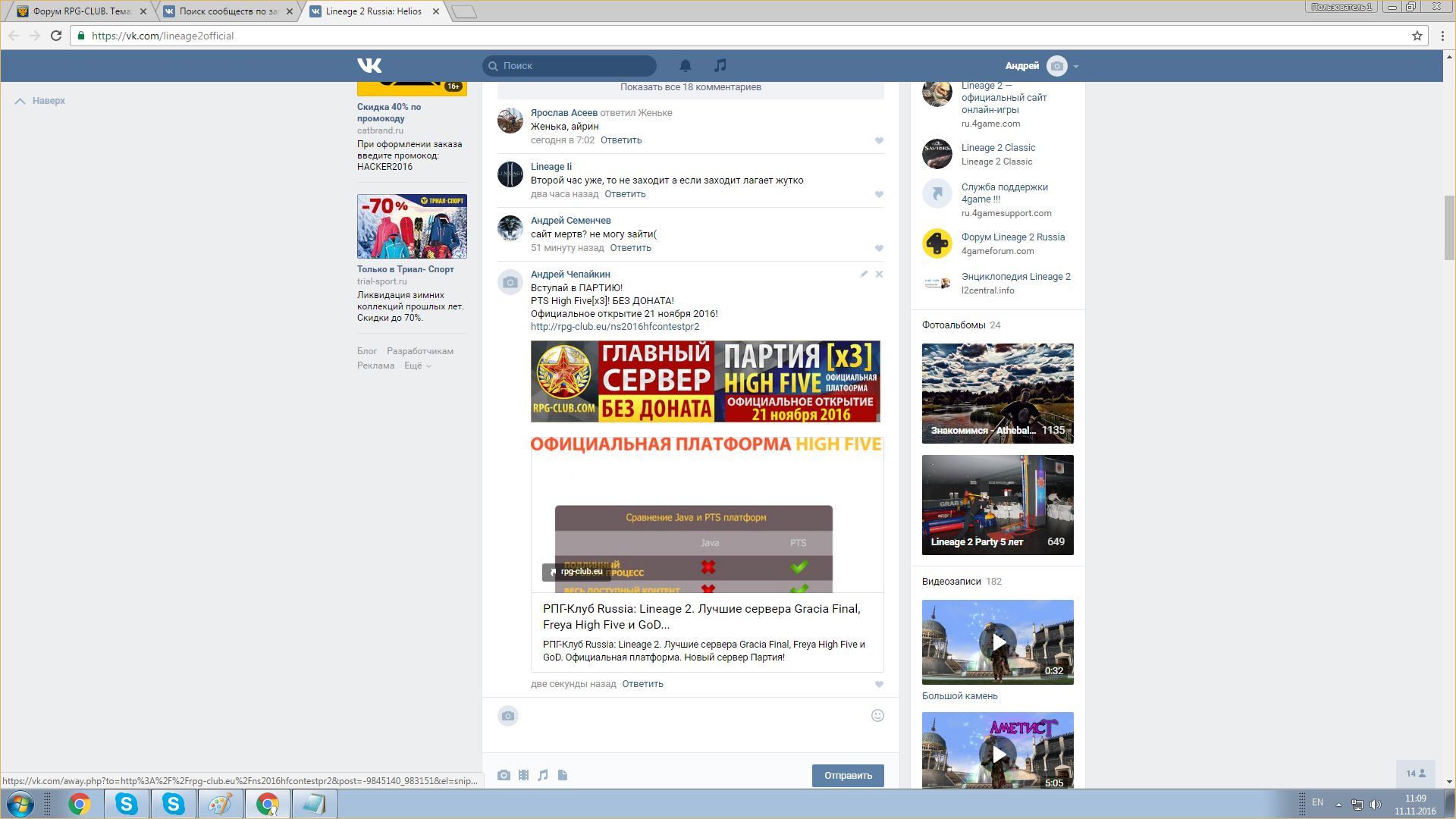Reload the page with refresh icon

55,36
